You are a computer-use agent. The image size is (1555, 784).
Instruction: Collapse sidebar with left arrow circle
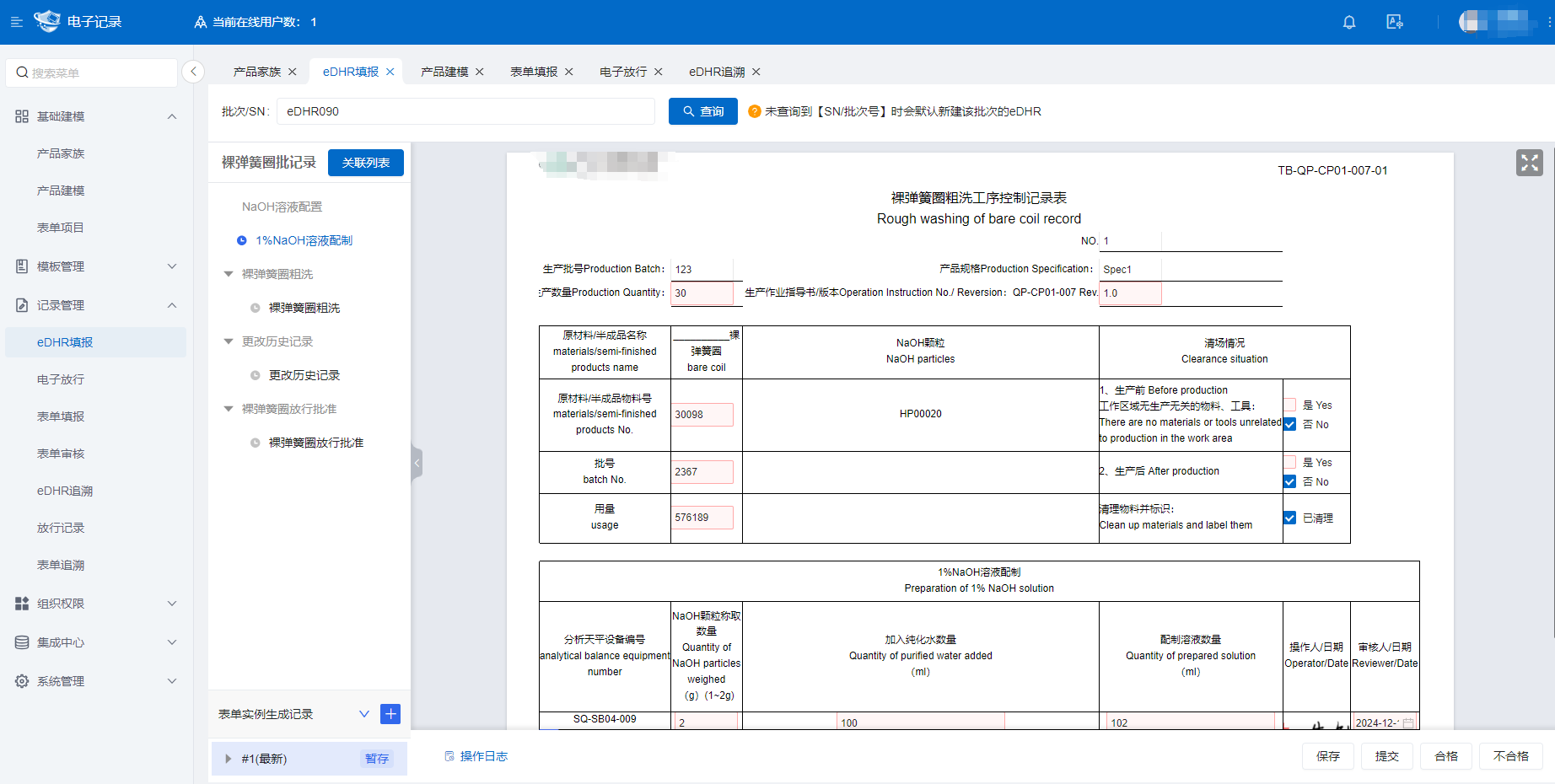(x=193, y=72)
